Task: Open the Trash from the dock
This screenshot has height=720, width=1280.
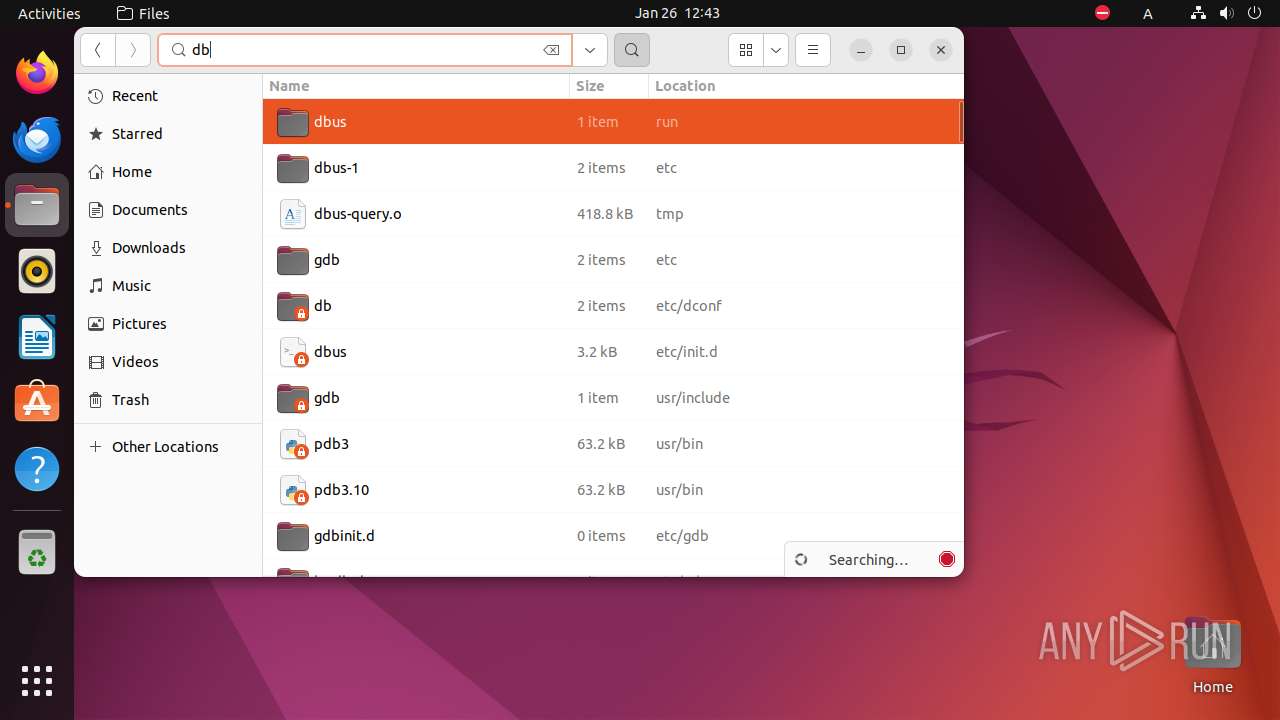Action: point(37,552)
